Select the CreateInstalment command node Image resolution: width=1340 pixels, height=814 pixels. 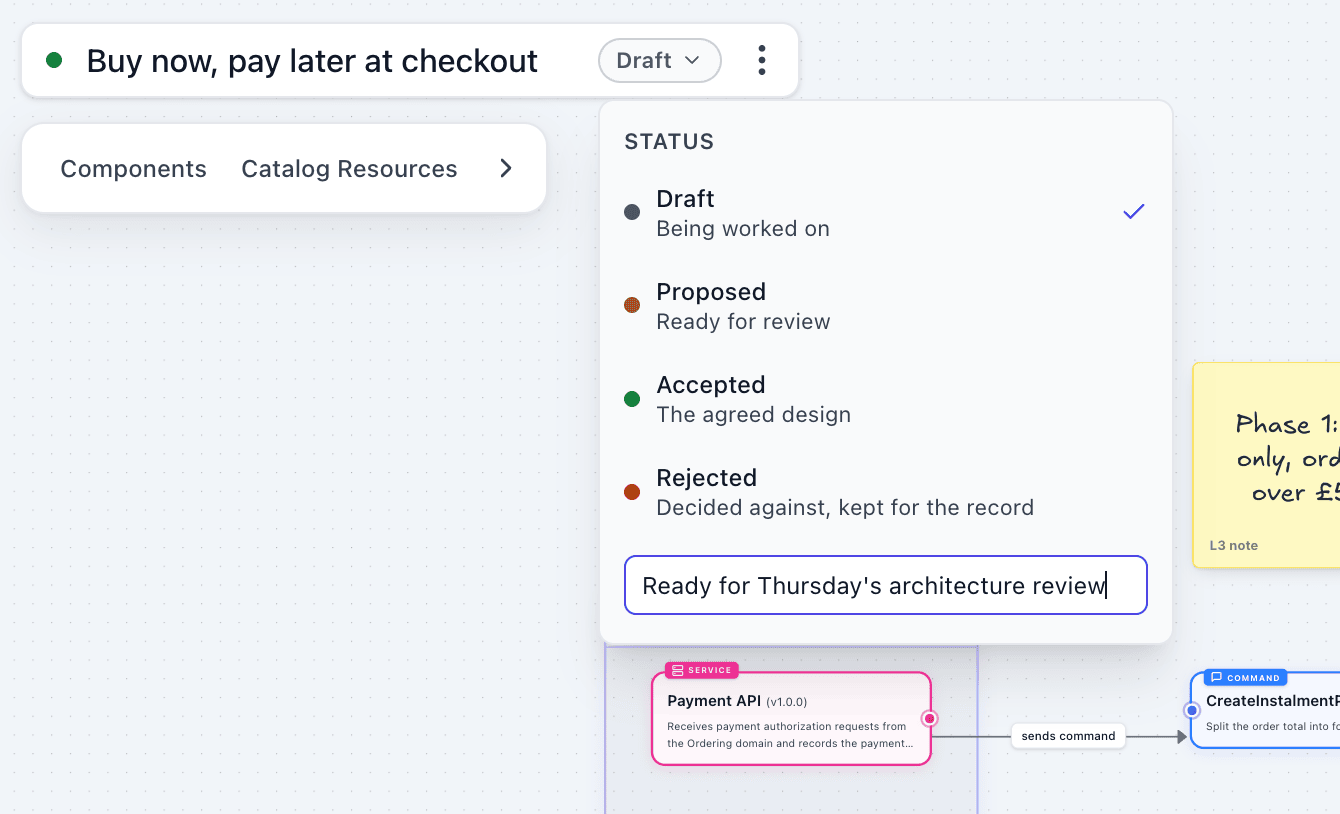pyautogui.click(x=1266, y=710)
